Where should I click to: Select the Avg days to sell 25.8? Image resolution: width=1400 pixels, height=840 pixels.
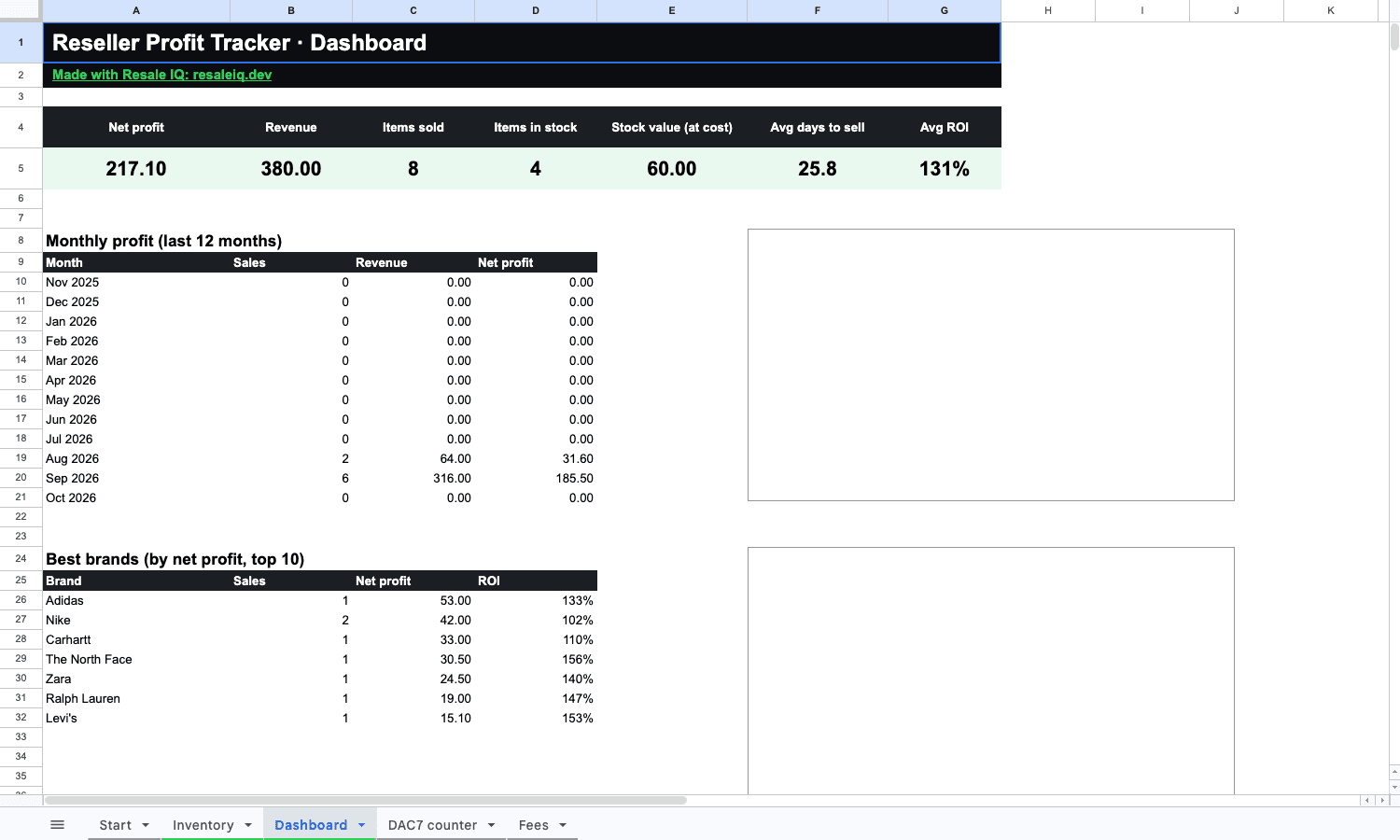point(818,169)
